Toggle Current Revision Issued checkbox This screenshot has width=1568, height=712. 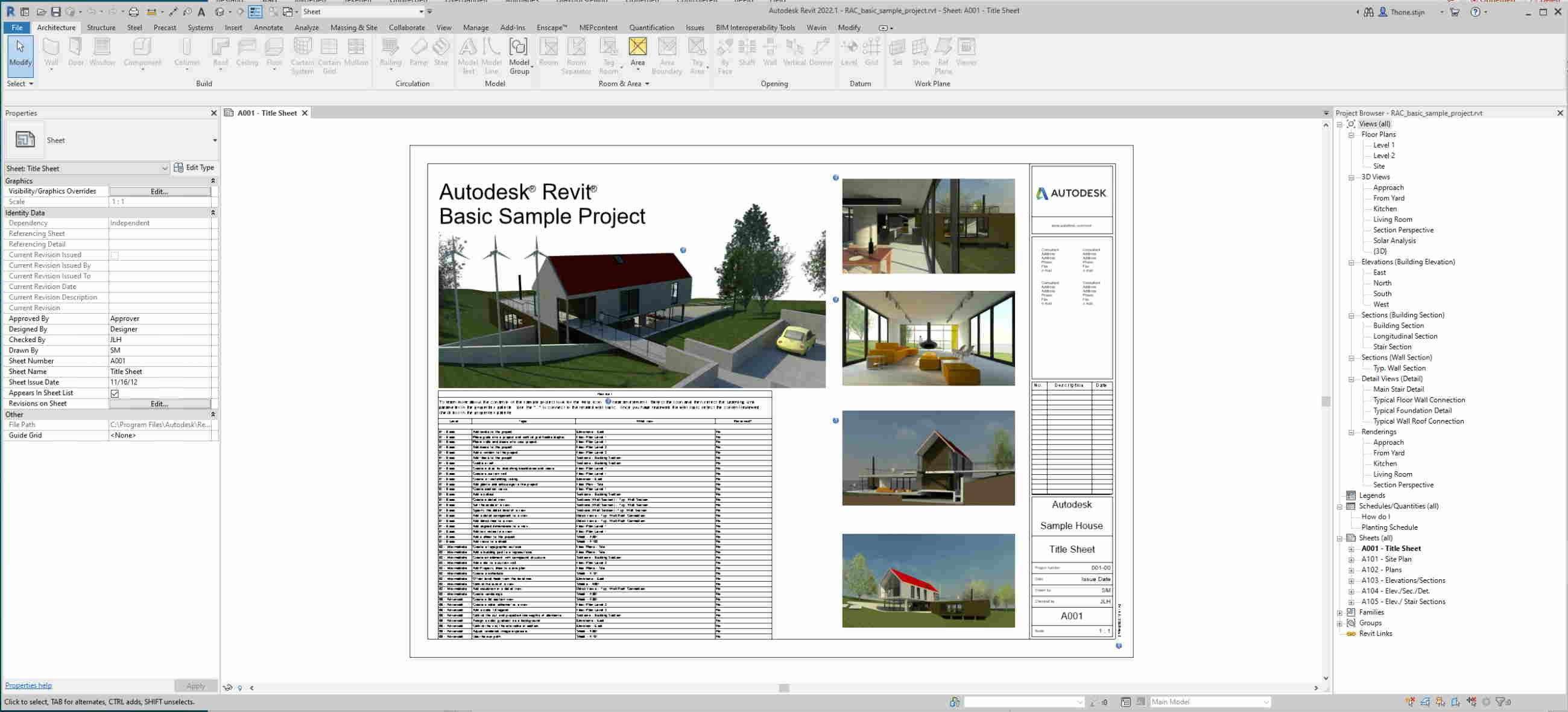pos(115,255)
